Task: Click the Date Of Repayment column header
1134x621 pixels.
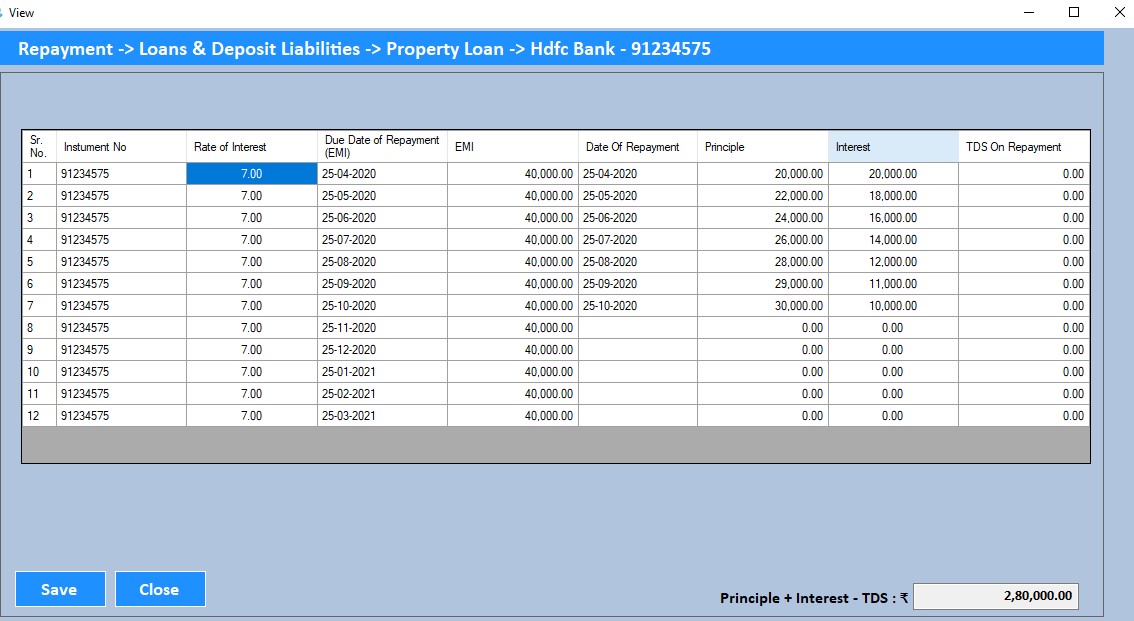Action: coord(637,147)
